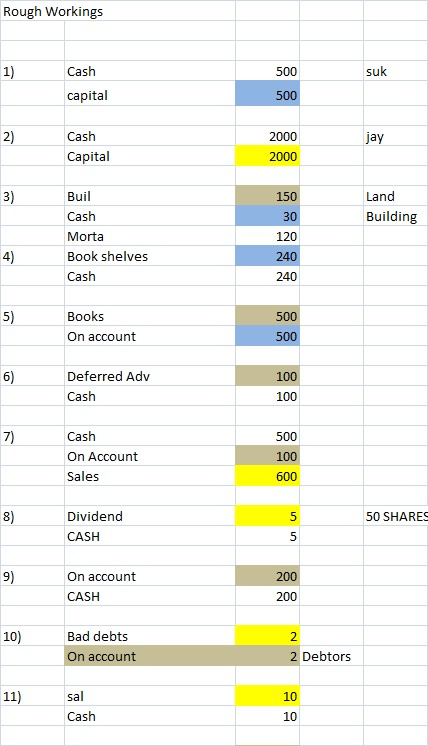Click the Books label cell
Viewport: 428px width, 746px height.
[x=150, y=316]
